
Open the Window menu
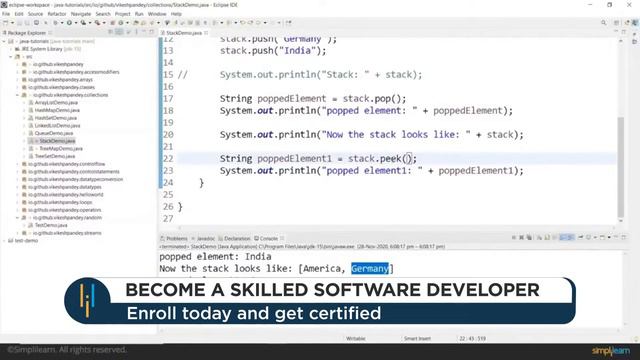(x=157, y=14)
